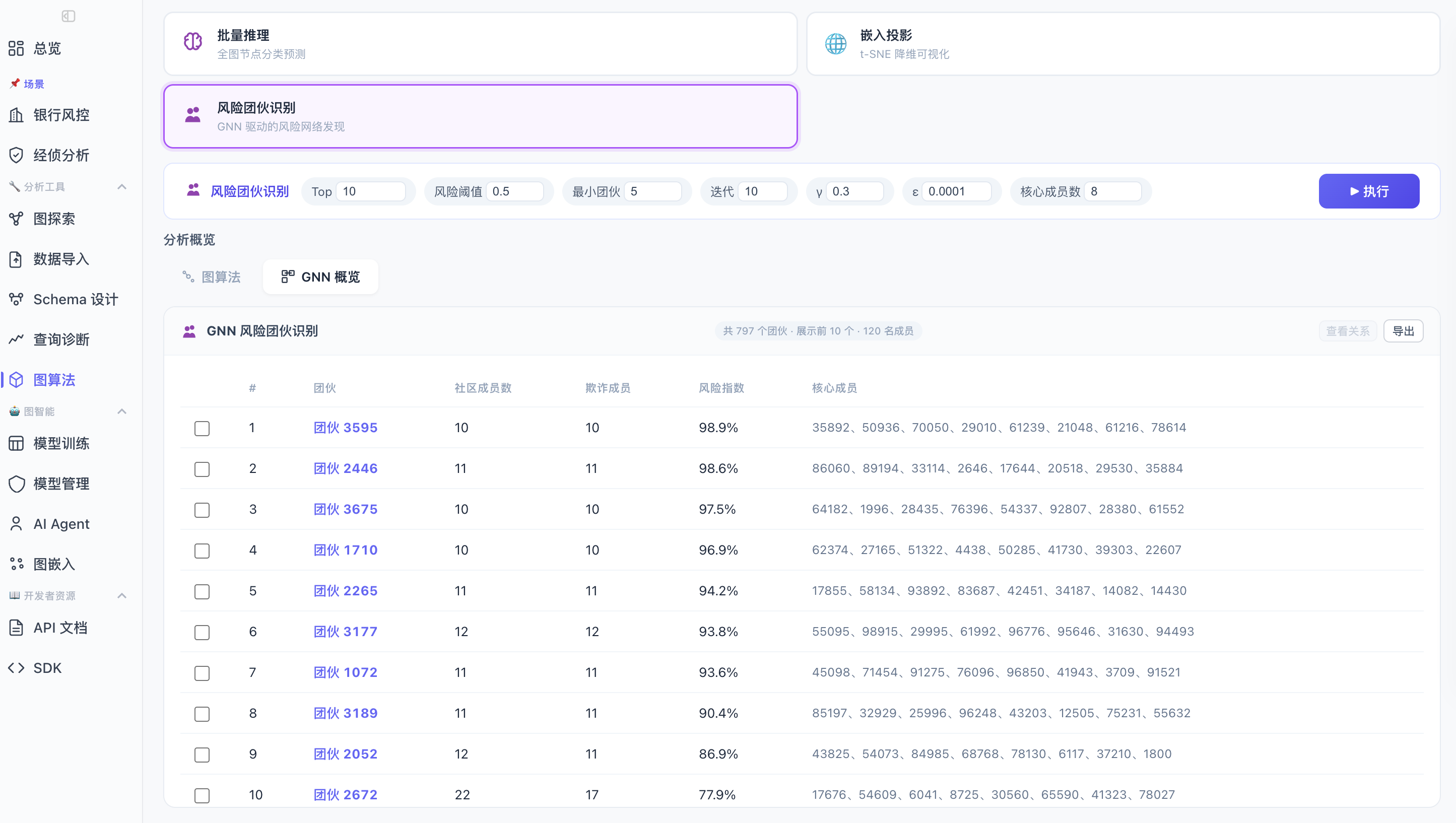
Task: Click the 数据导入 file upload icon
Action: point(16,259)
